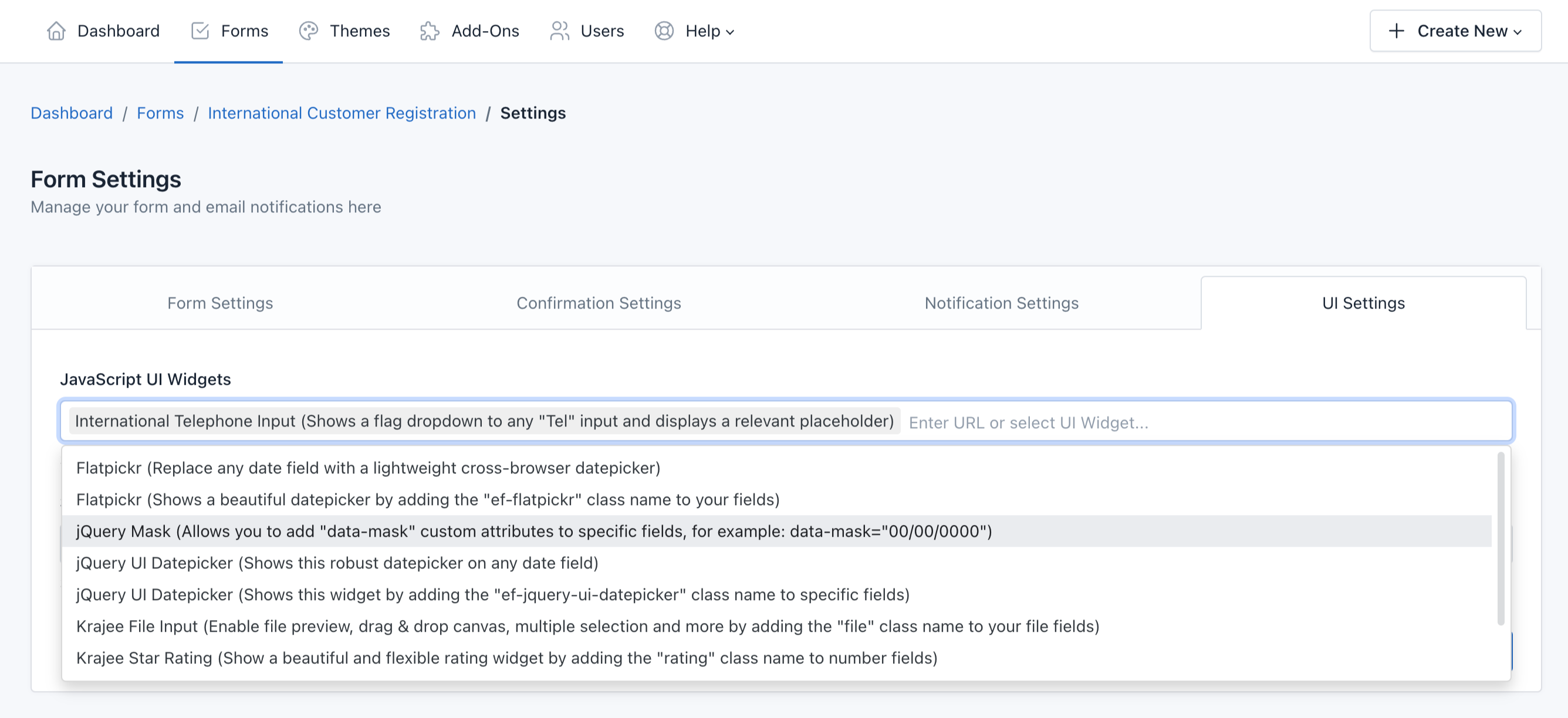Click the Themes navigation icon
The height and width of the screenshot is (718, 1568).
[309, 29]
